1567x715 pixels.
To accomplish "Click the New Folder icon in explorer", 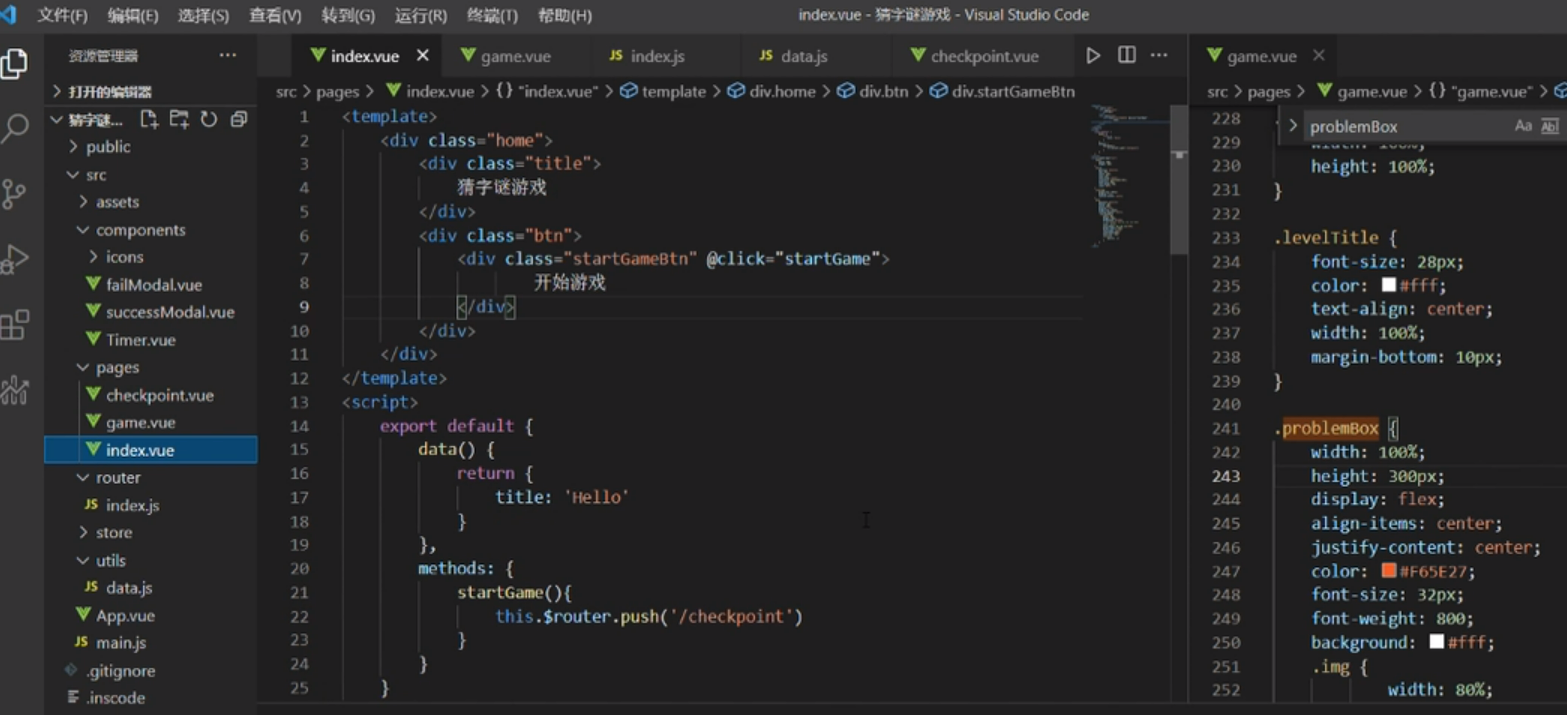I will [179, 120].
